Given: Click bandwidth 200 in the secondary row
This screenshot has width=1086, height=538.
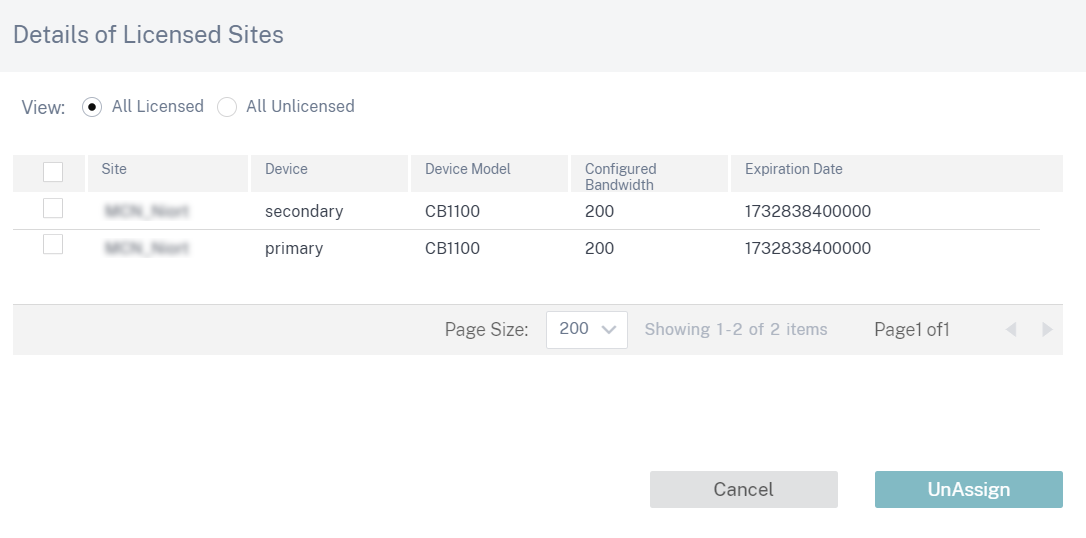Looking at the screenshot, I should 599,211.
